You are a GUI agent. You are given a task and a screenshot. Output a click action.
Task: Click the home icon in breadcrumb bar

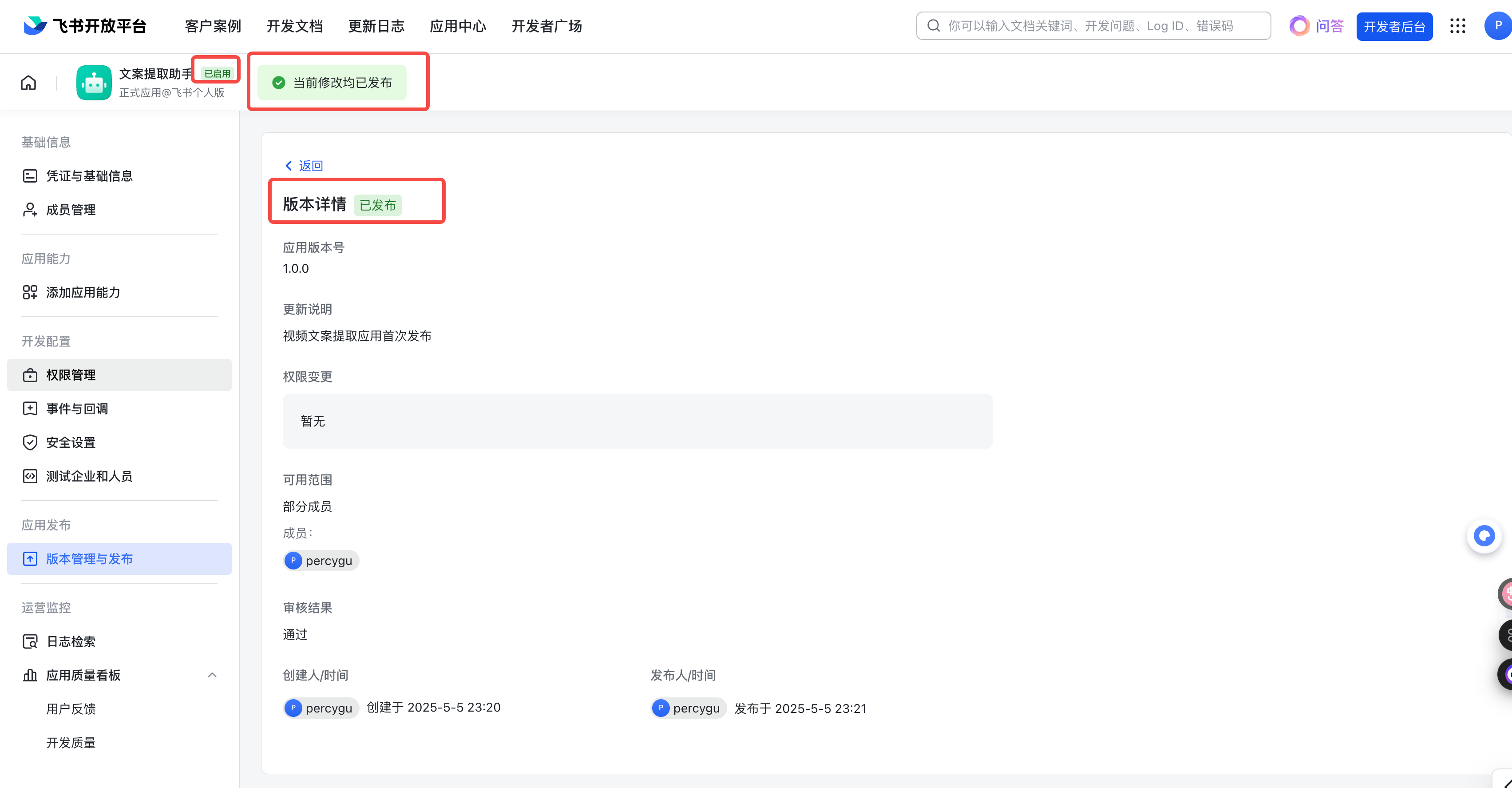pyautogui.click(x=28, y=83)
